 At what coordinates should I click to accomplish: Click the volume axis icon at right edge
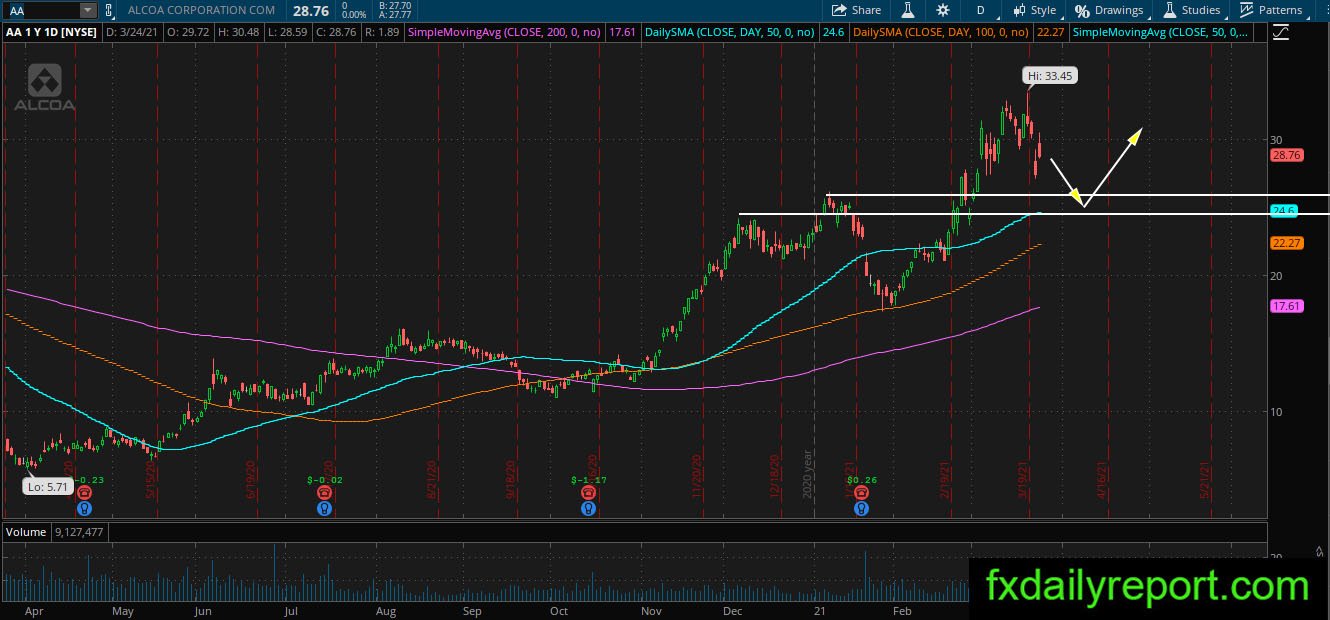1319,552
